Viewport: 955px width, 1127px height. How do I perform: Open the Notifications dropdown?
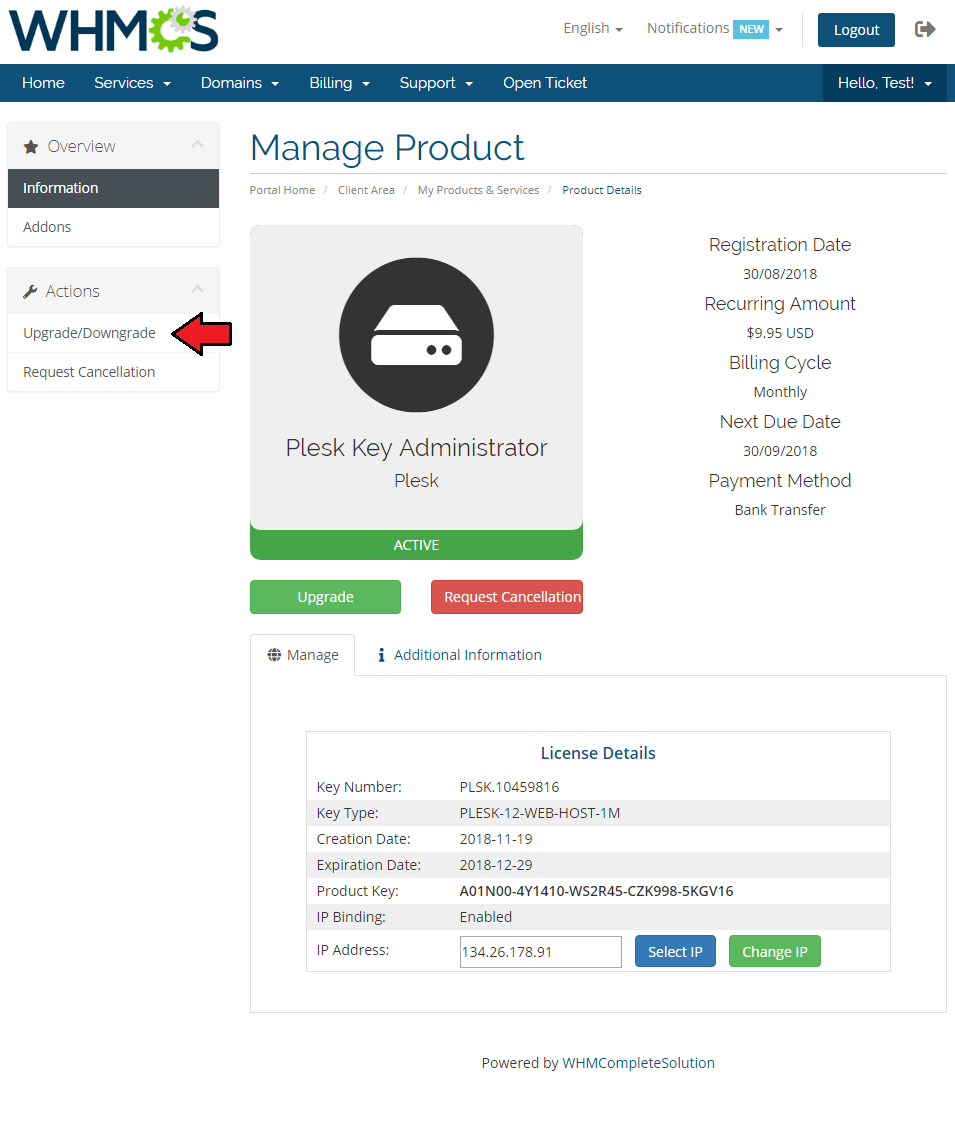[715, 29]
